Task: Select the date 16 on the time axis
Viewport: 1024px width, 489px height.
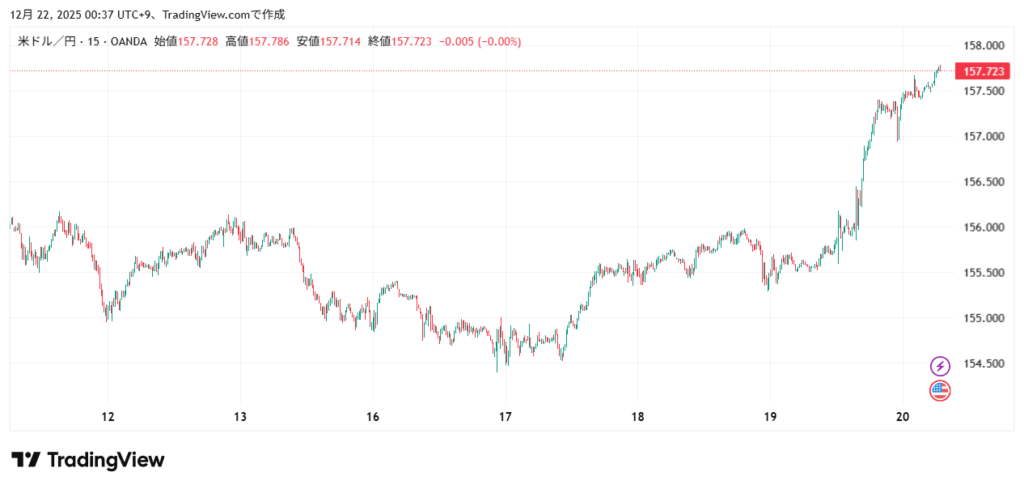Action: point(373,417)
